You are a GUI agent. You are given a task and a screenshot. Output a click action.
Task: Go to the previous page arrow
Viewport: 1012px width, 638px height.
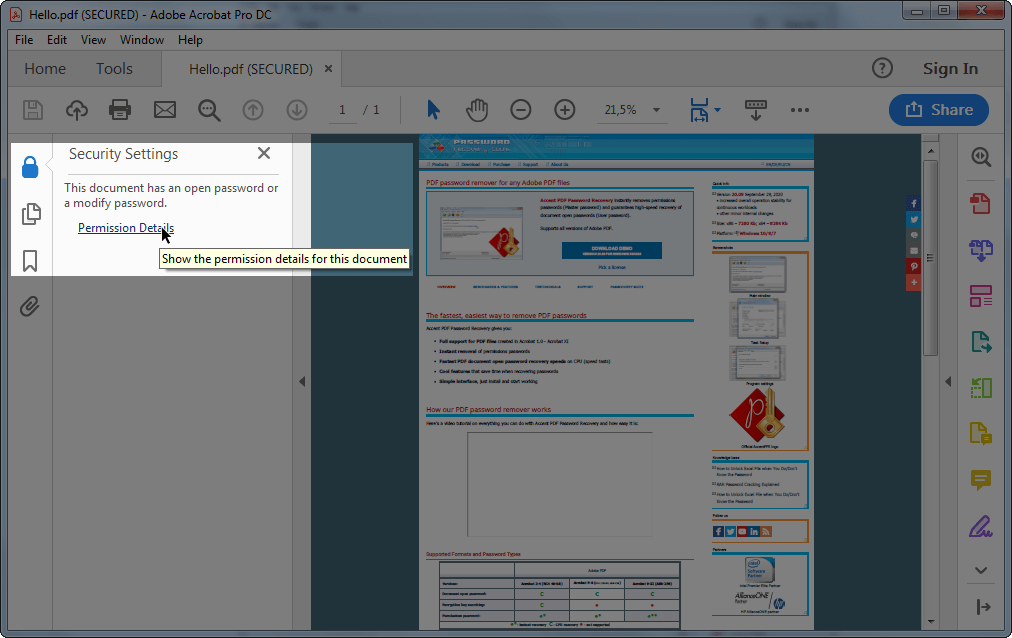(253, 110)
